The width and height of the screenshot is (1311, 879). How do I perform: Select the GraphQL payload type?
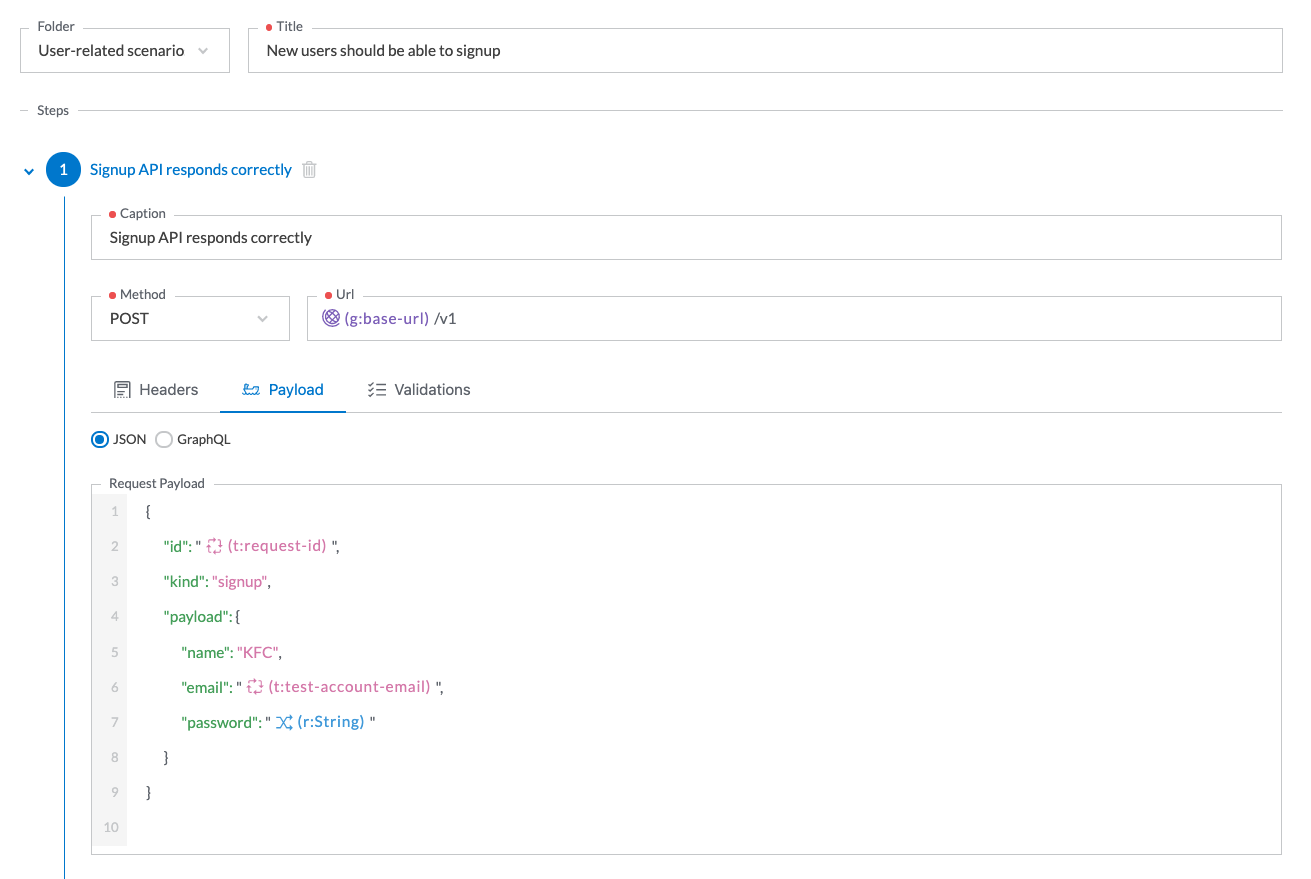point(164,439)
